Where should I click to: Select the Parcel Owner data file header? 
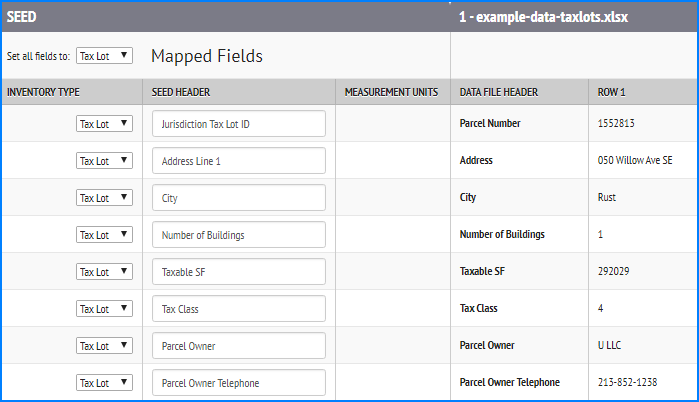click(x=487, y=345)
